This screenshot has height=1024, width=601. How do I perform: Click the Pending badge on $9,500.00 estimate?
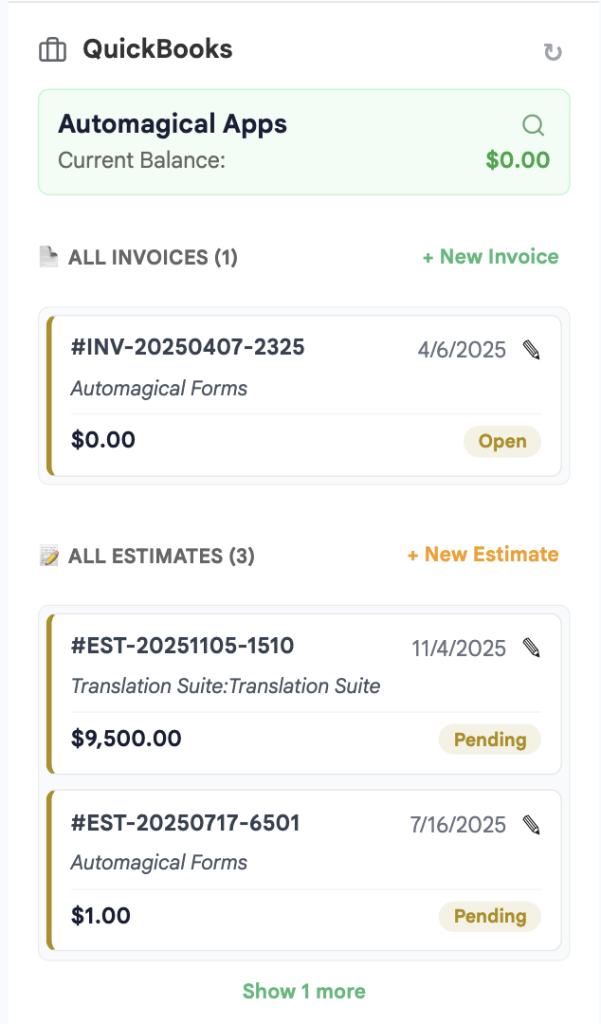490,740
